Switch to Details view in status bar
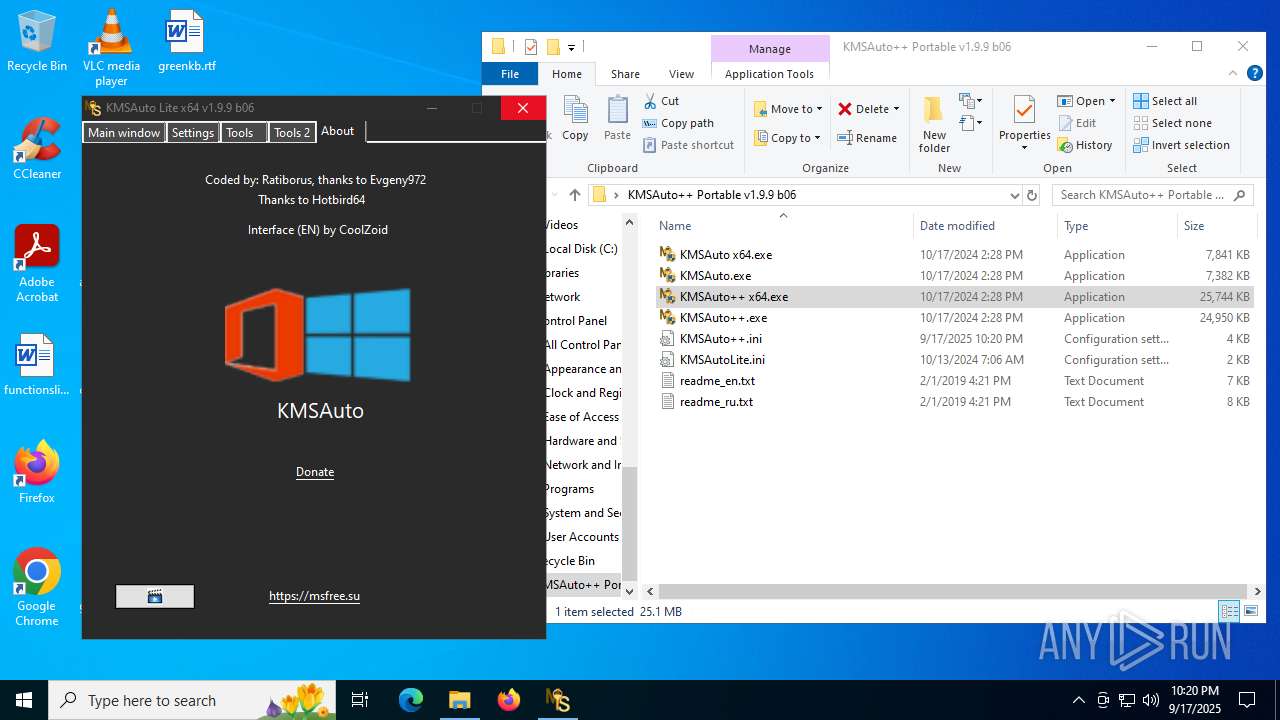Image resolution: width=1280 pixels, height=720 pixels. tap(1229, 611)
